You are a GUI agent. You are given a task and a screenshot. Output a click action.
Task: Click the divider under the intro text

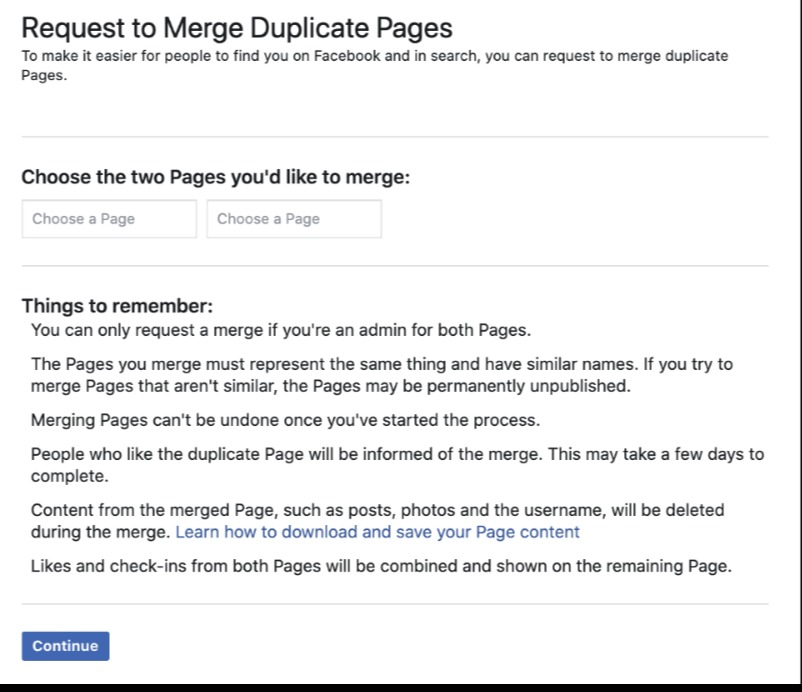point(395,137)
